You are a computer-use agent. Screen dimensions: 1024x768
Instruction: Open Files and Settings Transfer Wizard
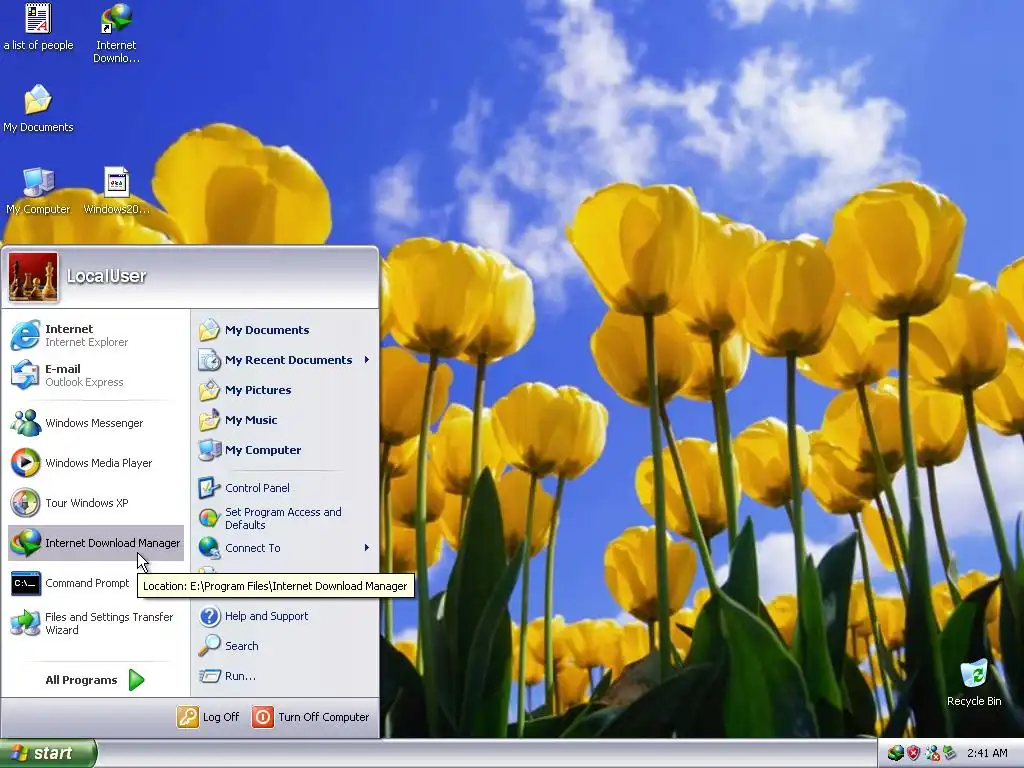point(95,623)
